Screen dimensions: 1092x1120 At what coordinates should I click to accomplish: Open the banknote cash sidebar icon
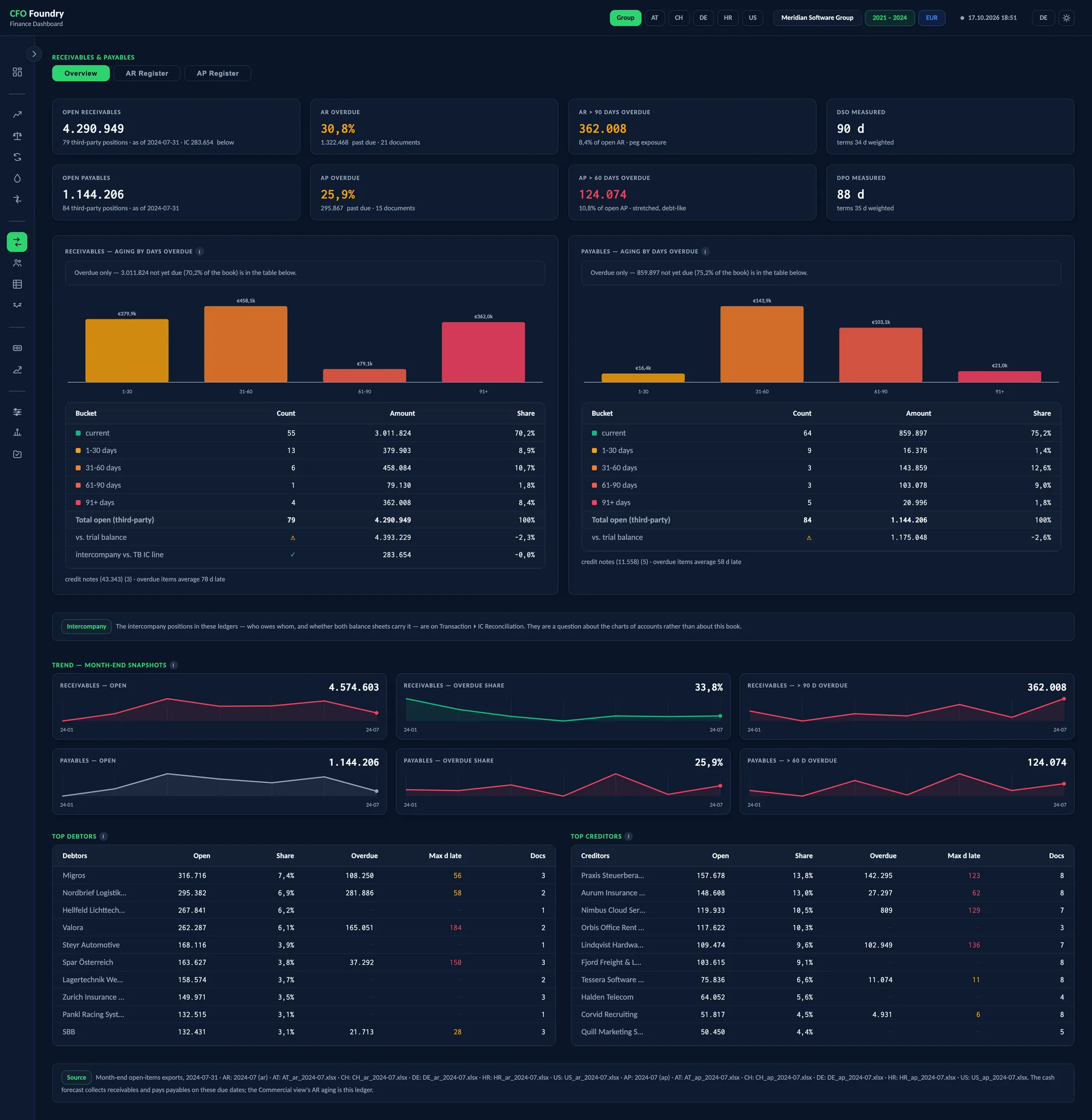(17, 348)
